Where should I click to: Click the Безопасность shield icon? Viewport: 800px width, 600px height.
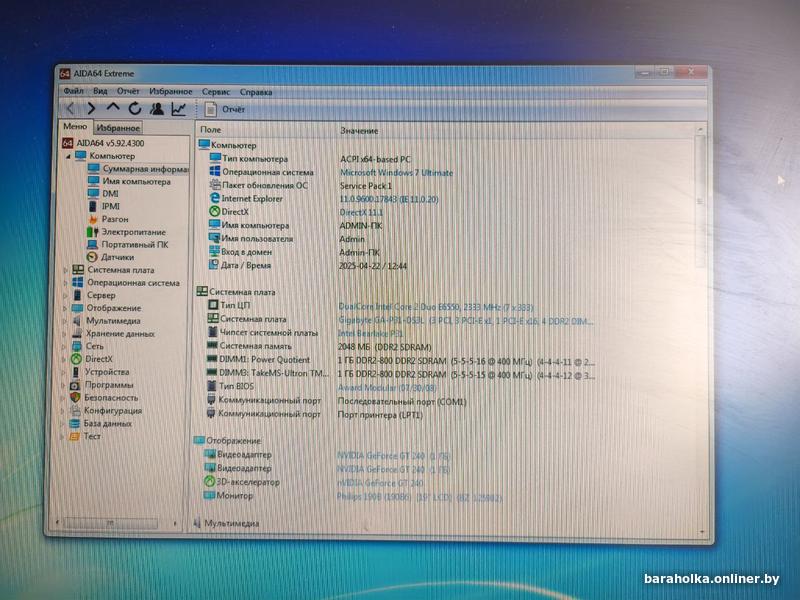click(75, 397)
